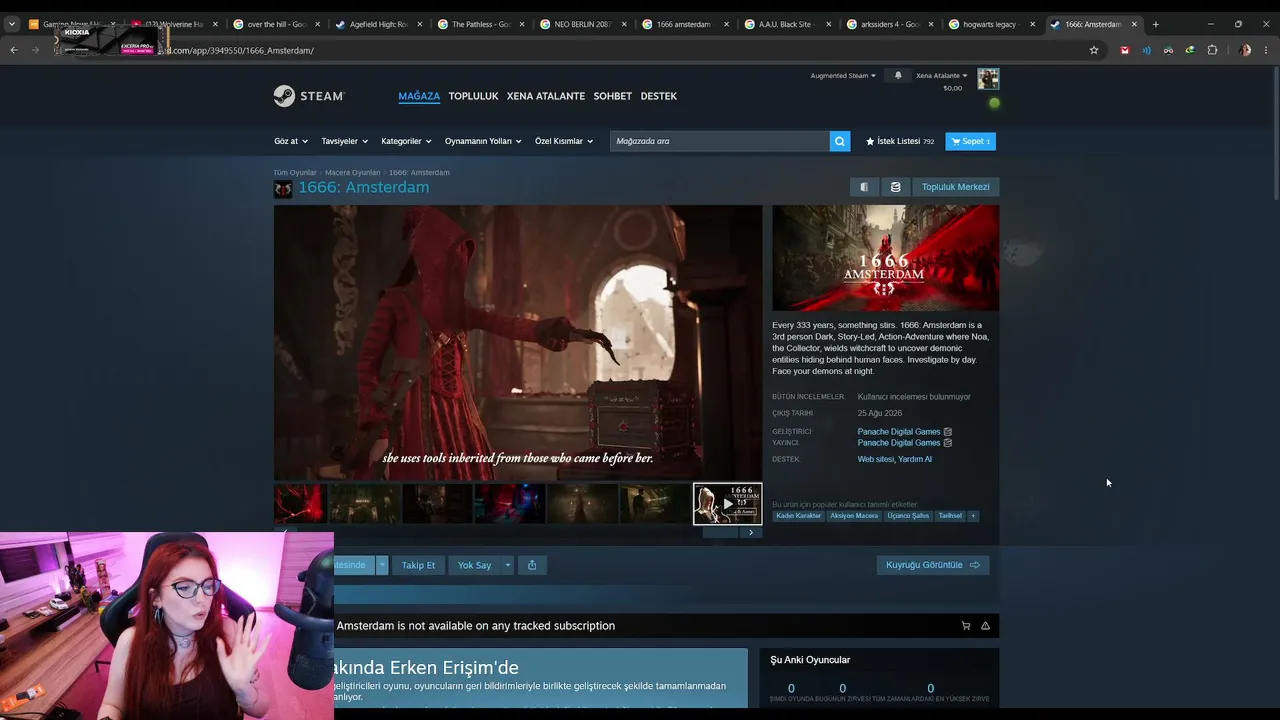Click the 1666 game icon beside the title
1280x720 pixels.
[283, 189]
